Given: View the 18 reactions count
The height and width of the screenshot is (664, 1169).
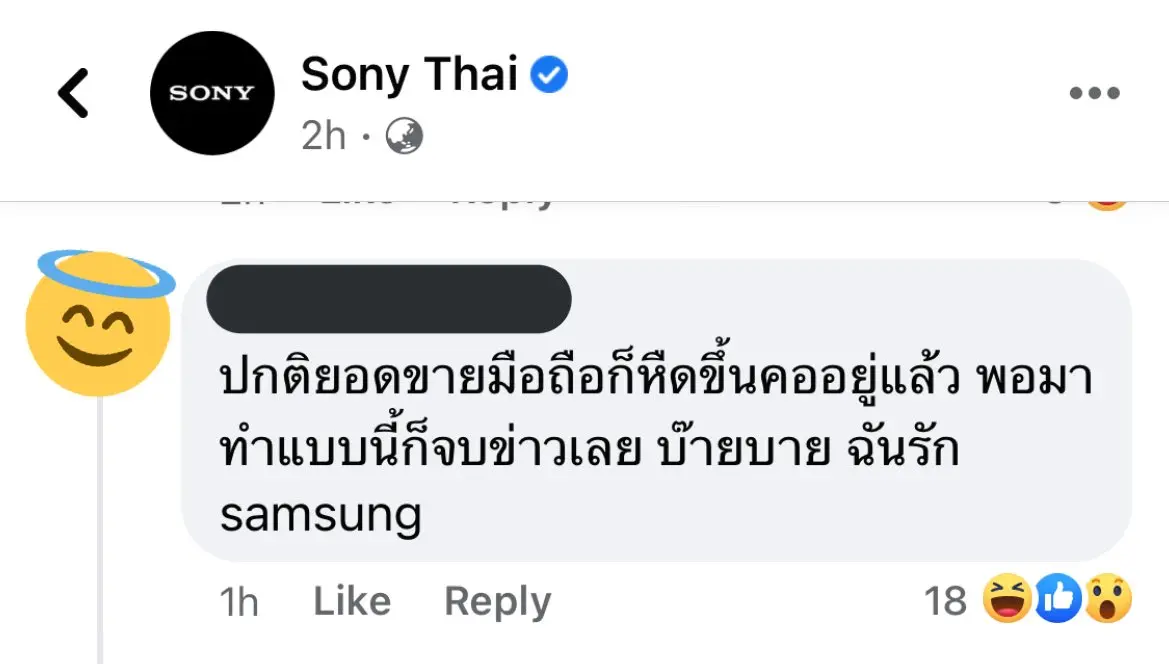Looking at the screenshot, I should [945, 602].
